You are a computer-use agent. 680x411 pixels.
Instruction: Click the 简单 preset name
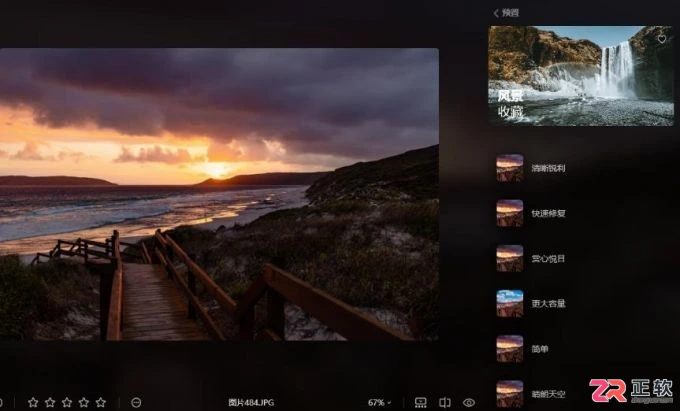coord(540,349)
